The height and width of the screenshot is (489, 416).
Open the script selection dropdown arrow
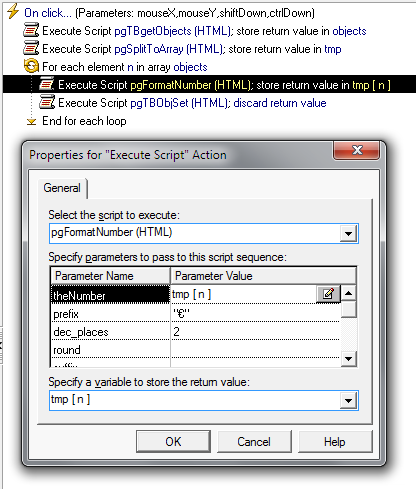(348, 233)
